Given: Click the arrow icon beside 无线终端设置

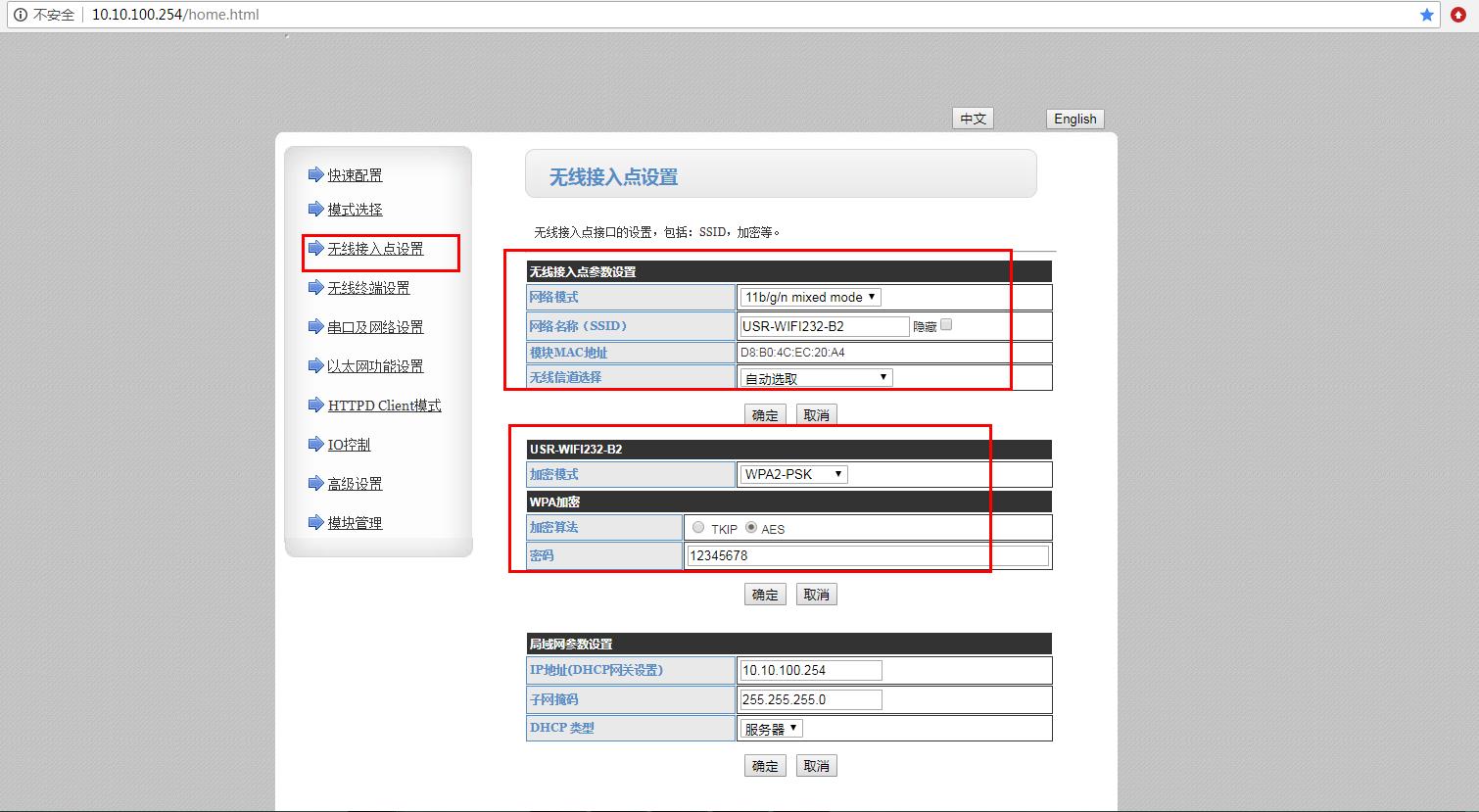Looking at the screenshot, I should [x=315, y=288].
